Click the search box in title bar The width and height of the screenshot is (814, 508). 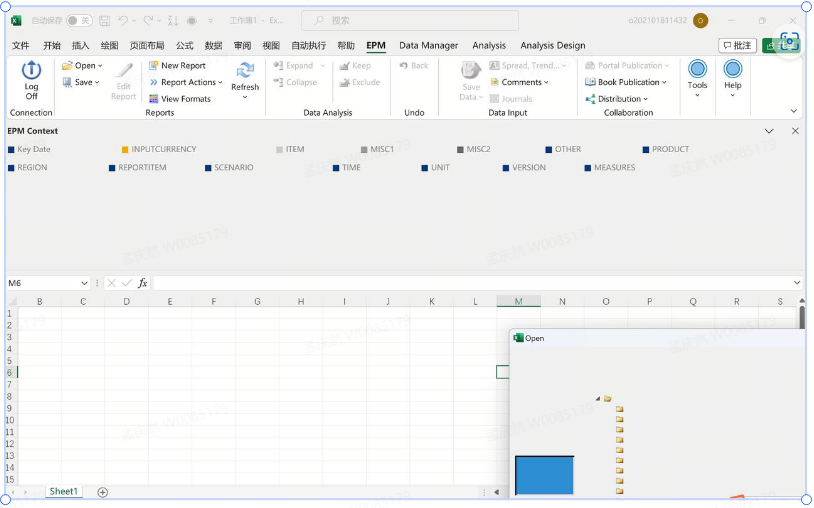tap(410, 21)
